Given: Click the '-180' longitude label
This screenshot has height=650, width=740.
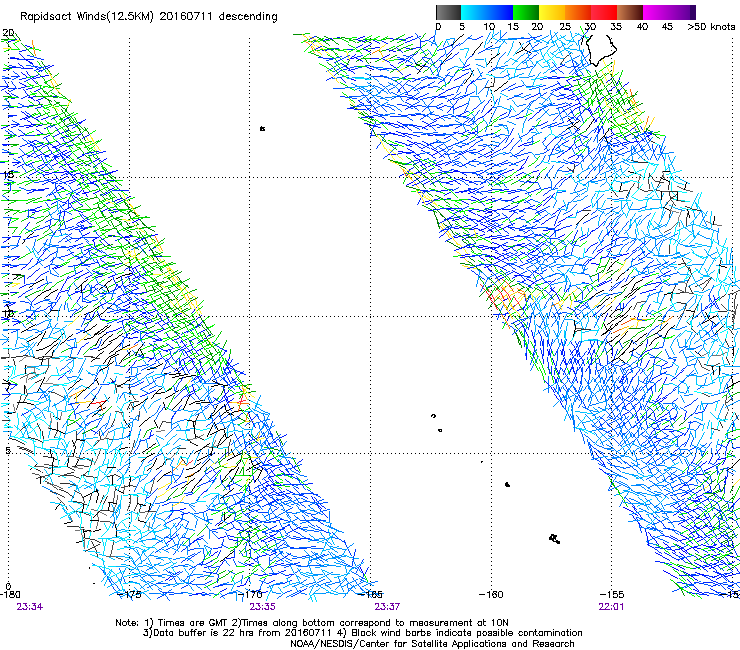Looking at the screenshot, I should pos(10,595).
